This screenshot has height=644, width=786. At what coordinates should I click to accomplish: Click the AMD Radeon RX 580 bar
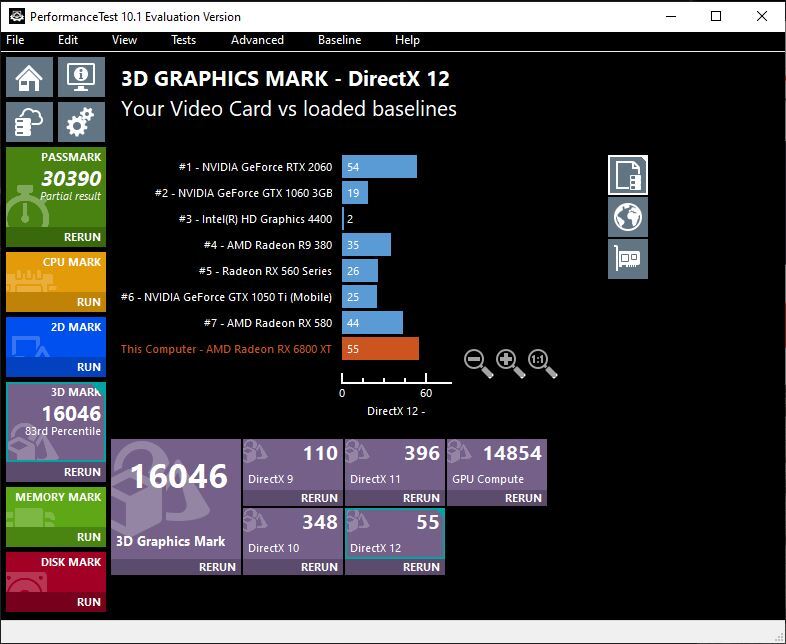coord(372,323)
